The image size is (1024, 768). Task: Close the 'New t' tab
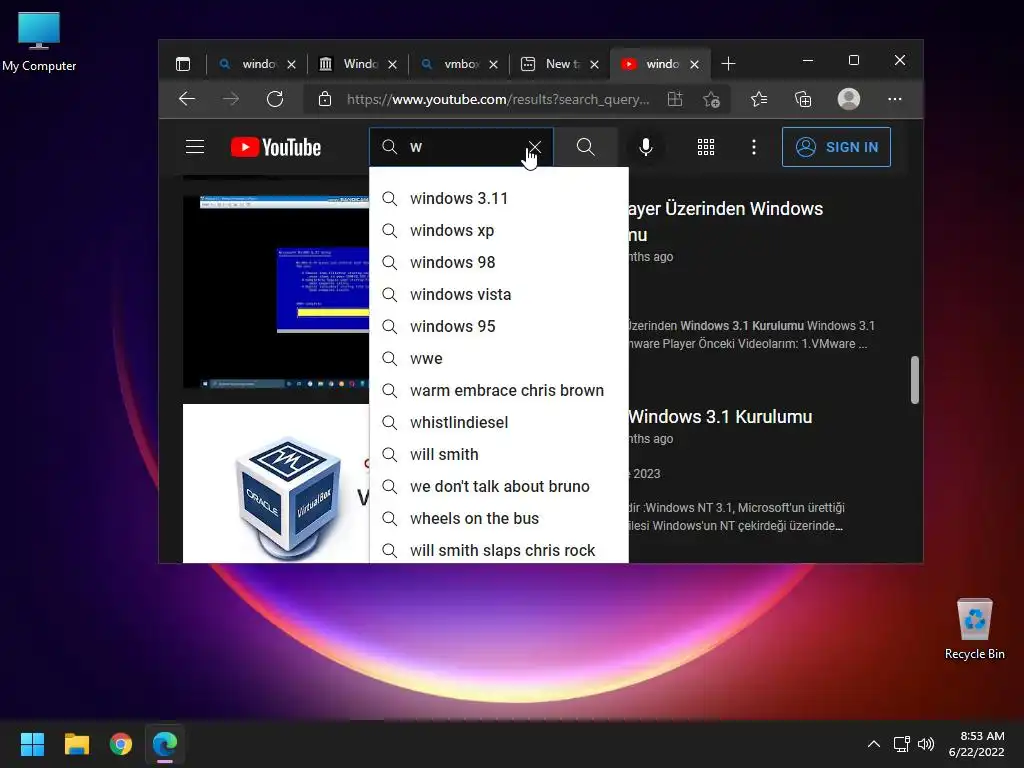[x=594, y=64]
